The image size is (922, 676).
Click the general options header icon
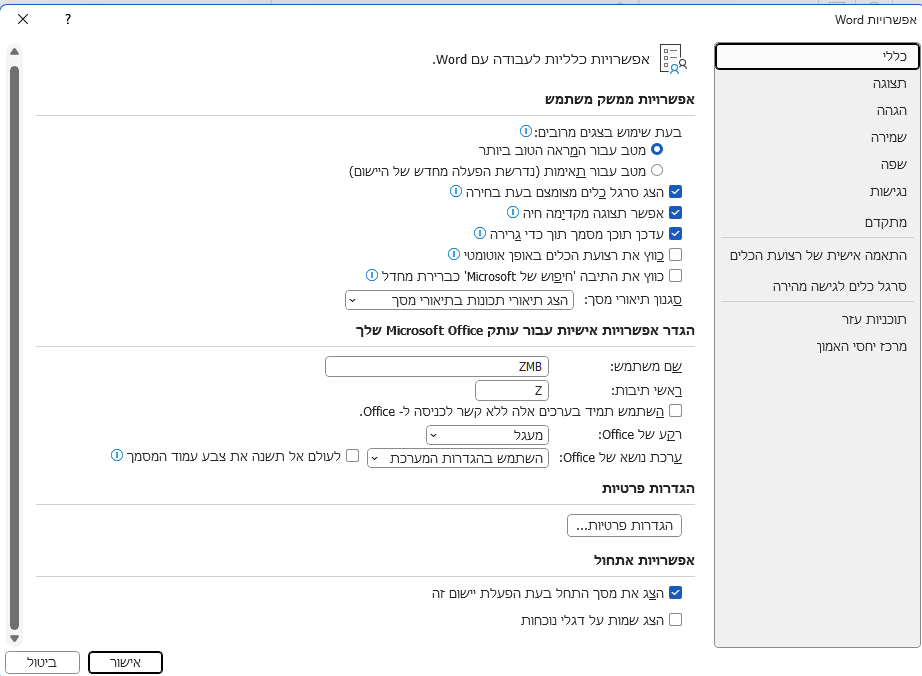point(673,59)
